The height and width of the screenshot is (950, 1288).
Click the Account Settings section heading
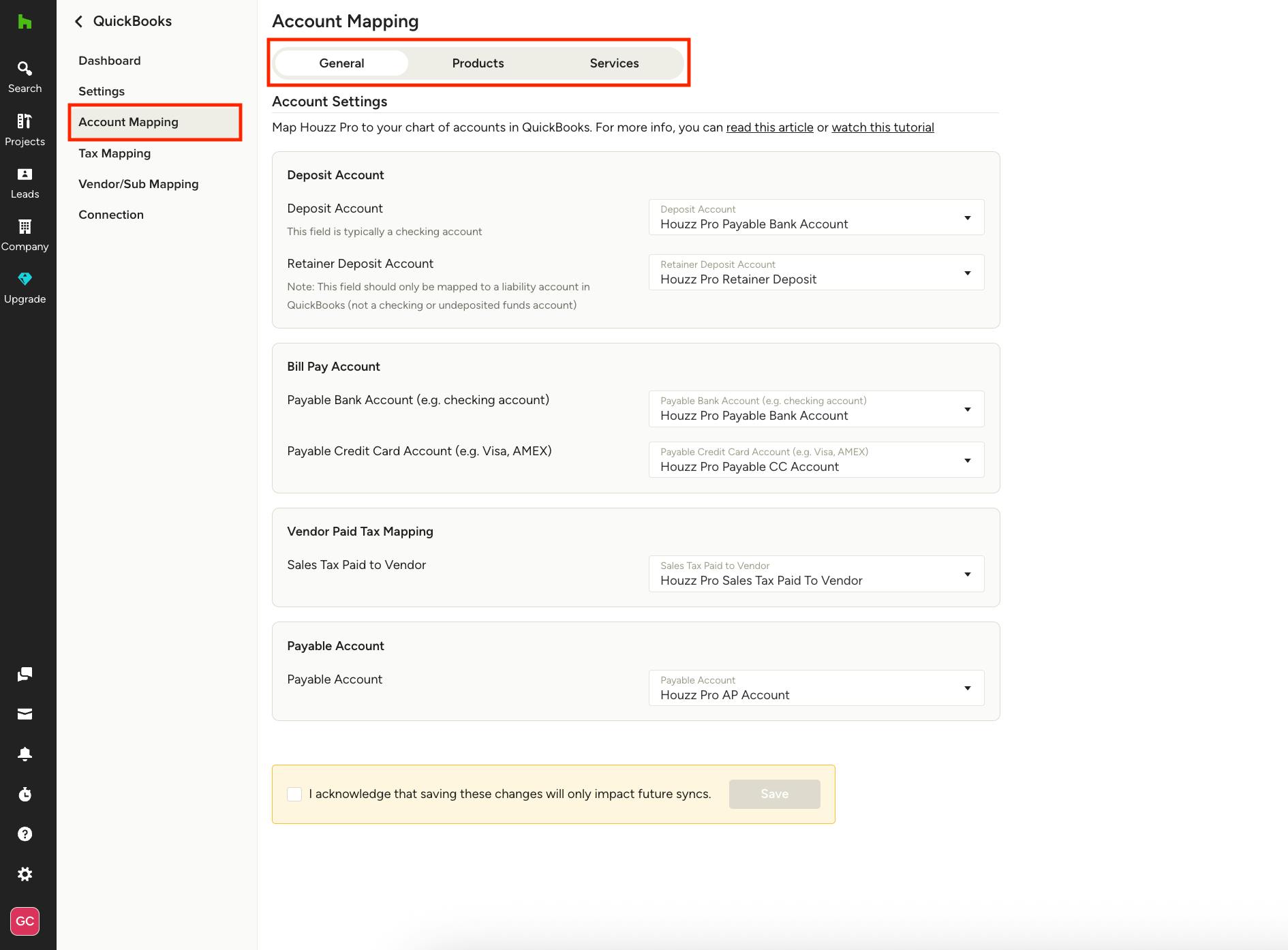click(x=330, y=102)
